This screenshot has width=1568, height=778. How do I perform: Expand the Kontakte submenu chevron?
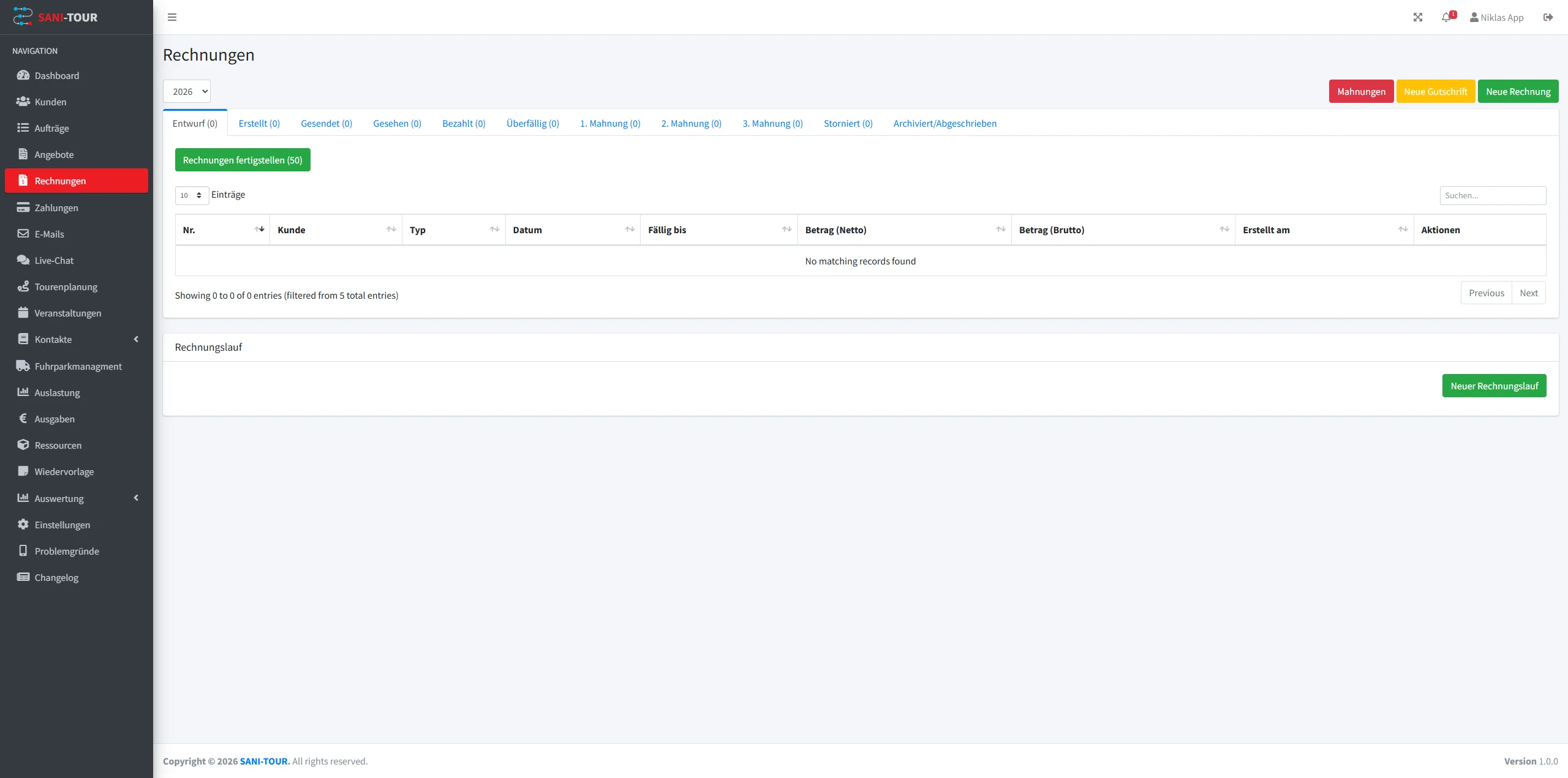(136, 339)
